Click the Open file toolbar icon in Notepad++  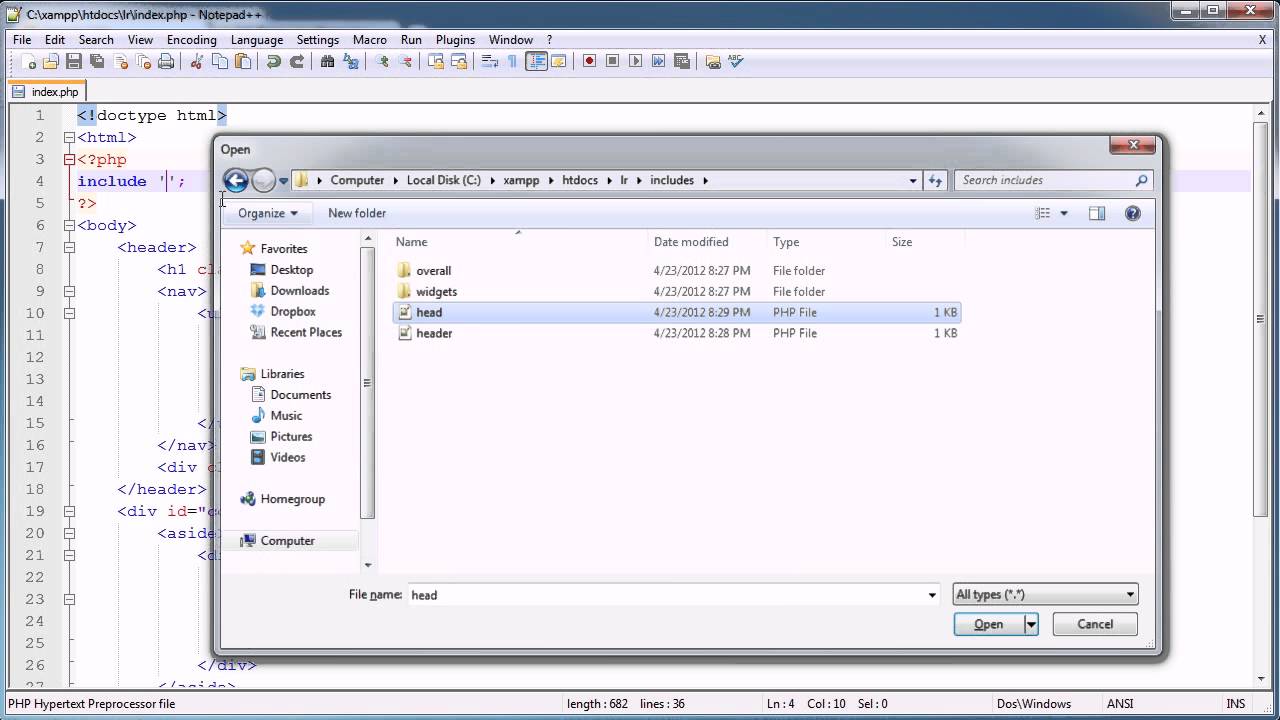[51, 62]
